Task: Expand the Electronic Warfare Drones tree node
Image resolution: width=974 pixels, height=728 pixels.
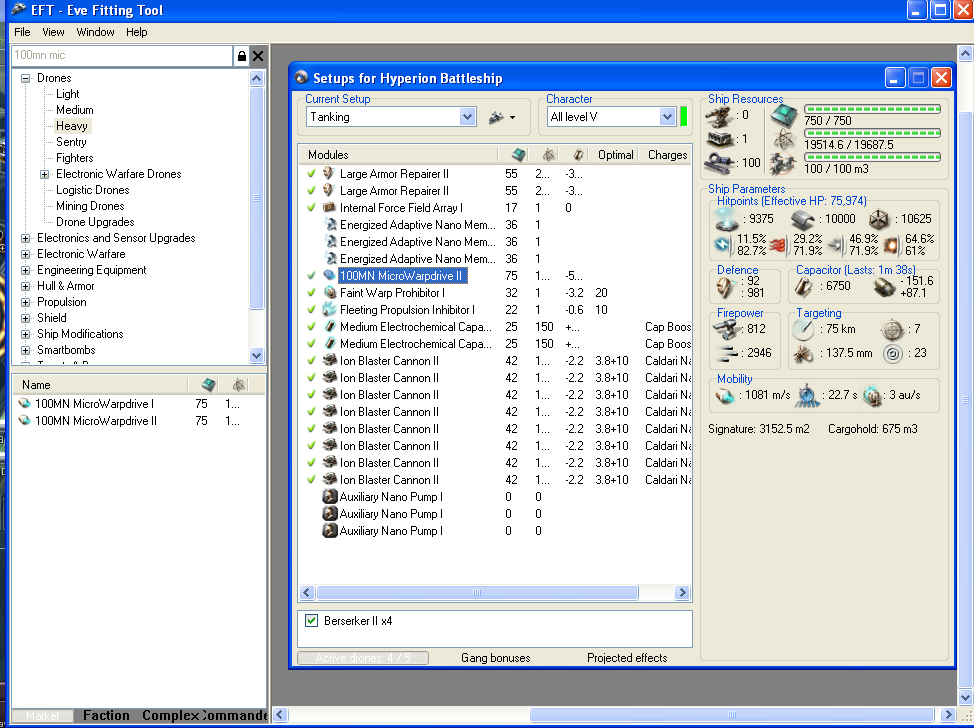Action: (44, 174)
